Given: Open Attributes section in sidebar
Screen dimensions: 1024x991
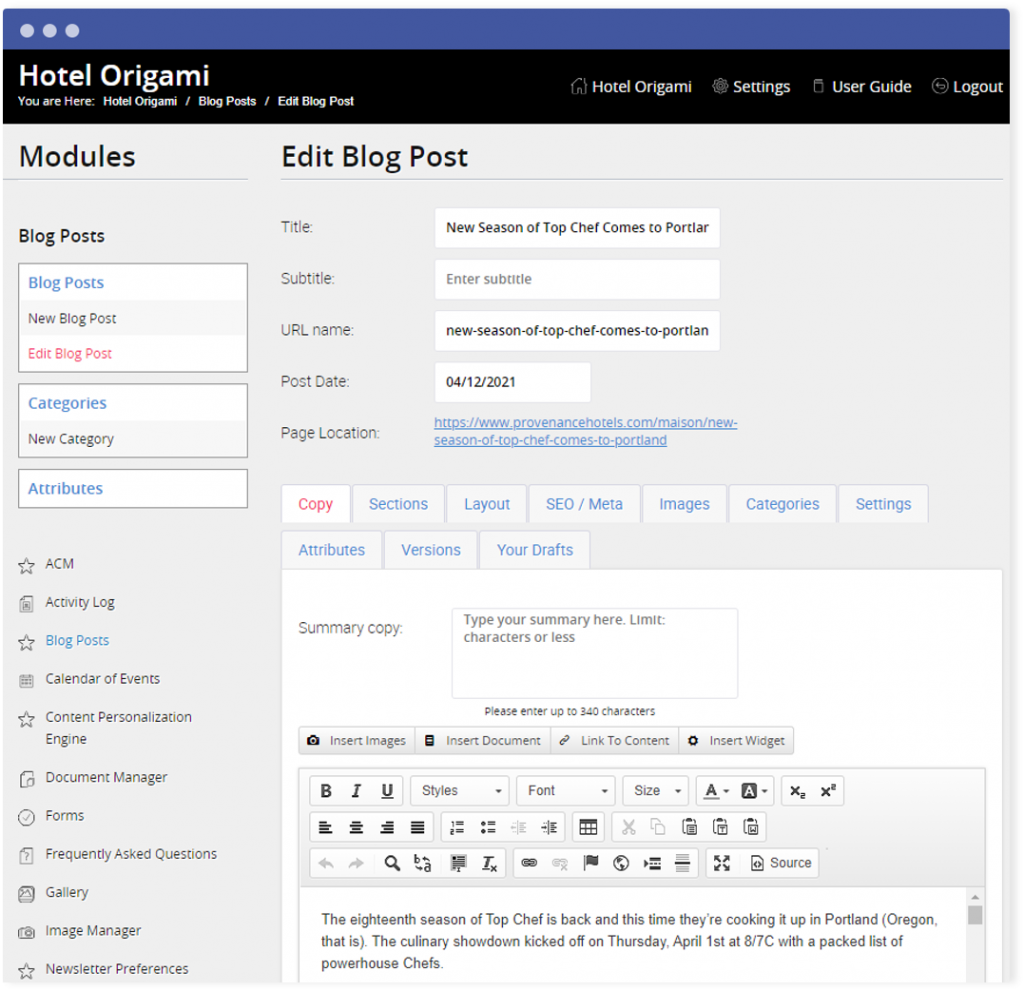Looking at the screenshot, I should [133, 489].
